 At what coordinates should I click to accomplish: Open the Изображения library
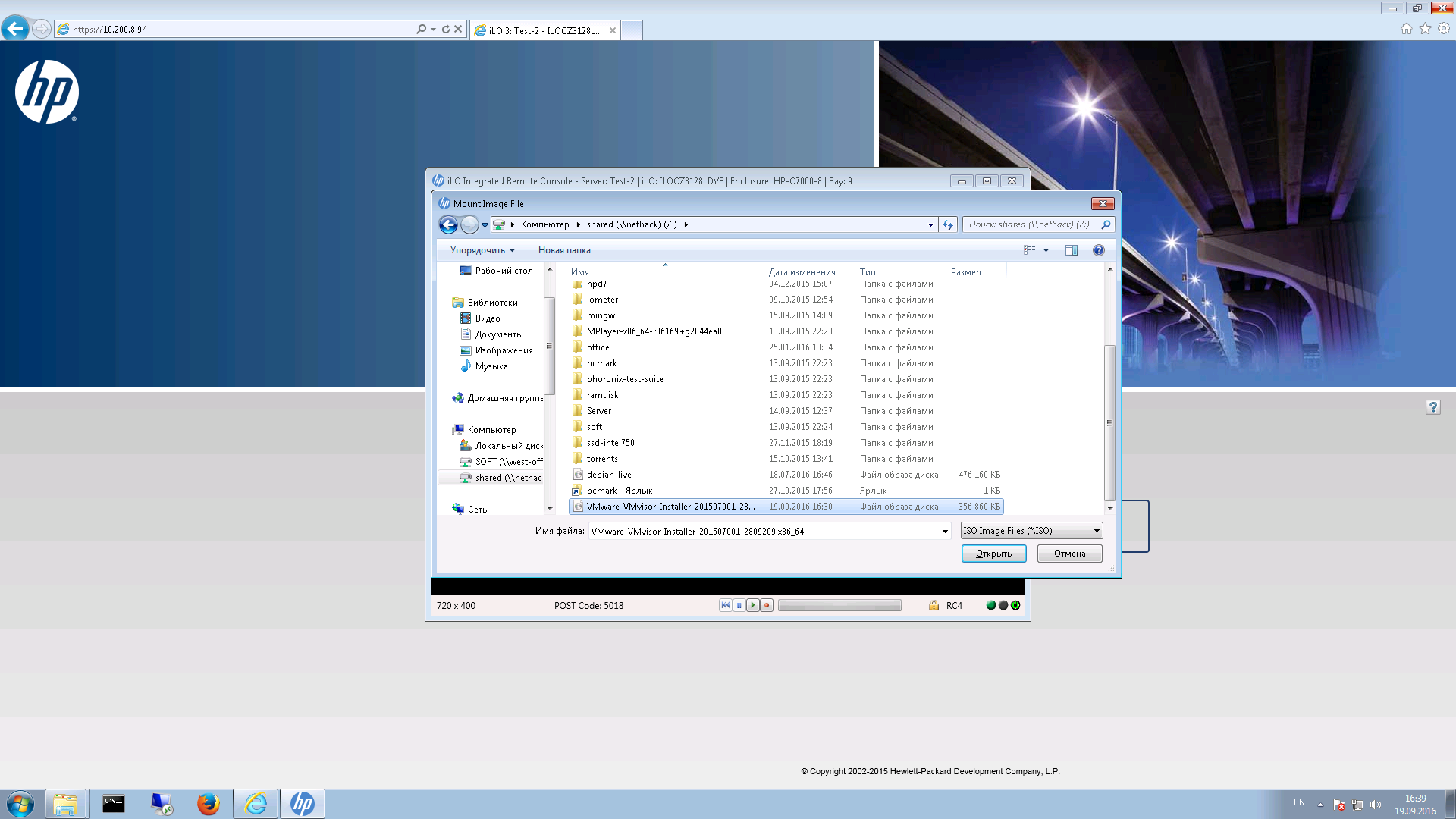point(496,350)
